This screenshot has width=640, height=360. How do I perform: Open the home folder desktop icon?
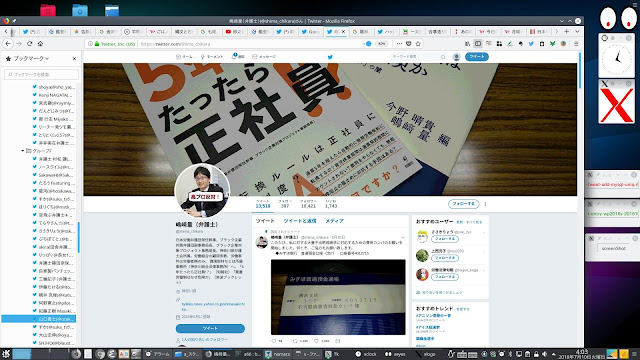click(x=80, y=10)
